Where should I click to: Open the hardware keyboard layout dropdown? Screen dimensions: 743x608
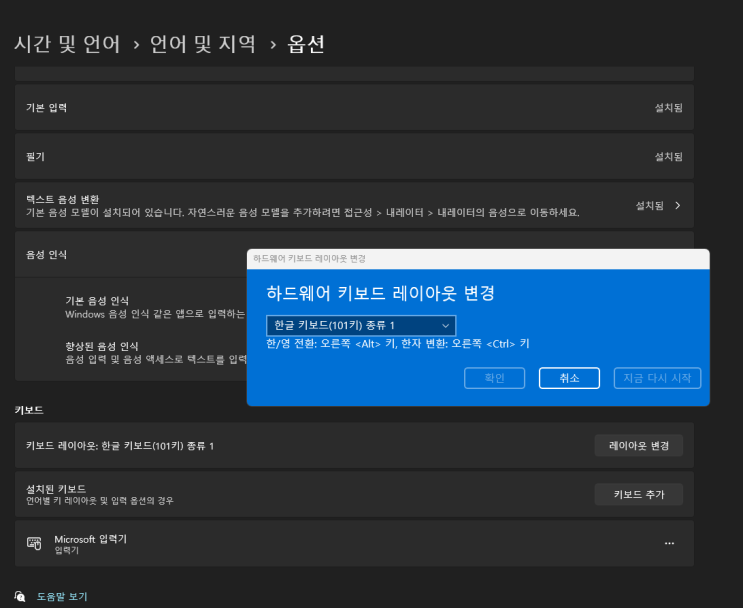point(361,326)
